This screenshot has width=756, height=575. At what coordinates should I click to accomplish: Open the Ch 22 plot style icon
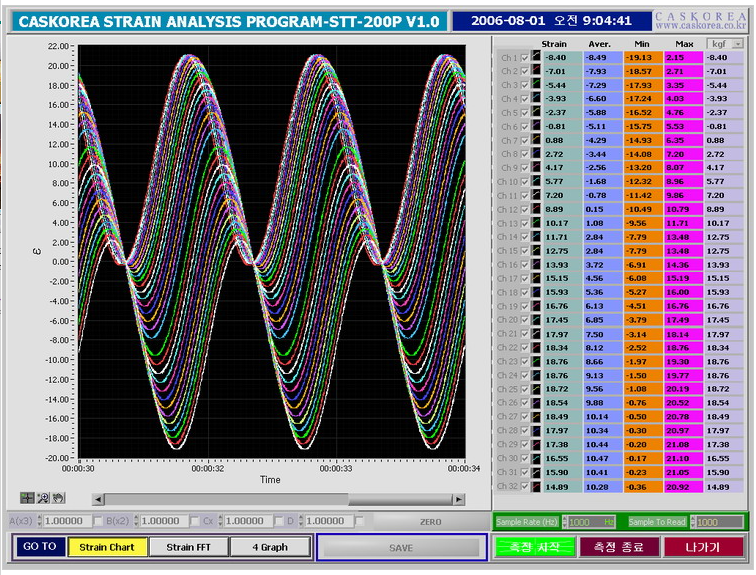pos(536,348)
